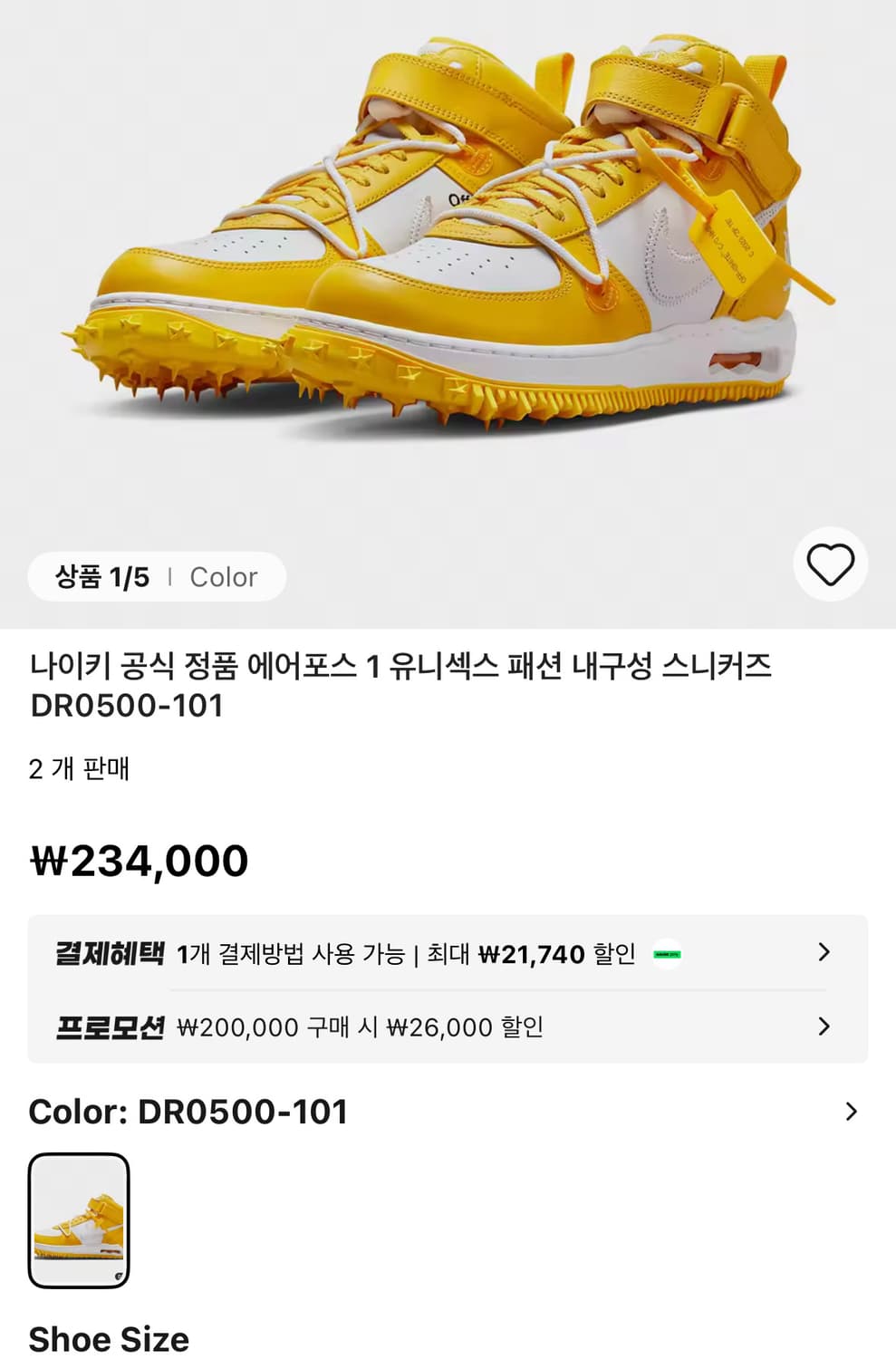Image resolution: width=896 pixels, height=1359 pixels.
Task: Click the 결제혜택 label
Action: pos(110,954)
